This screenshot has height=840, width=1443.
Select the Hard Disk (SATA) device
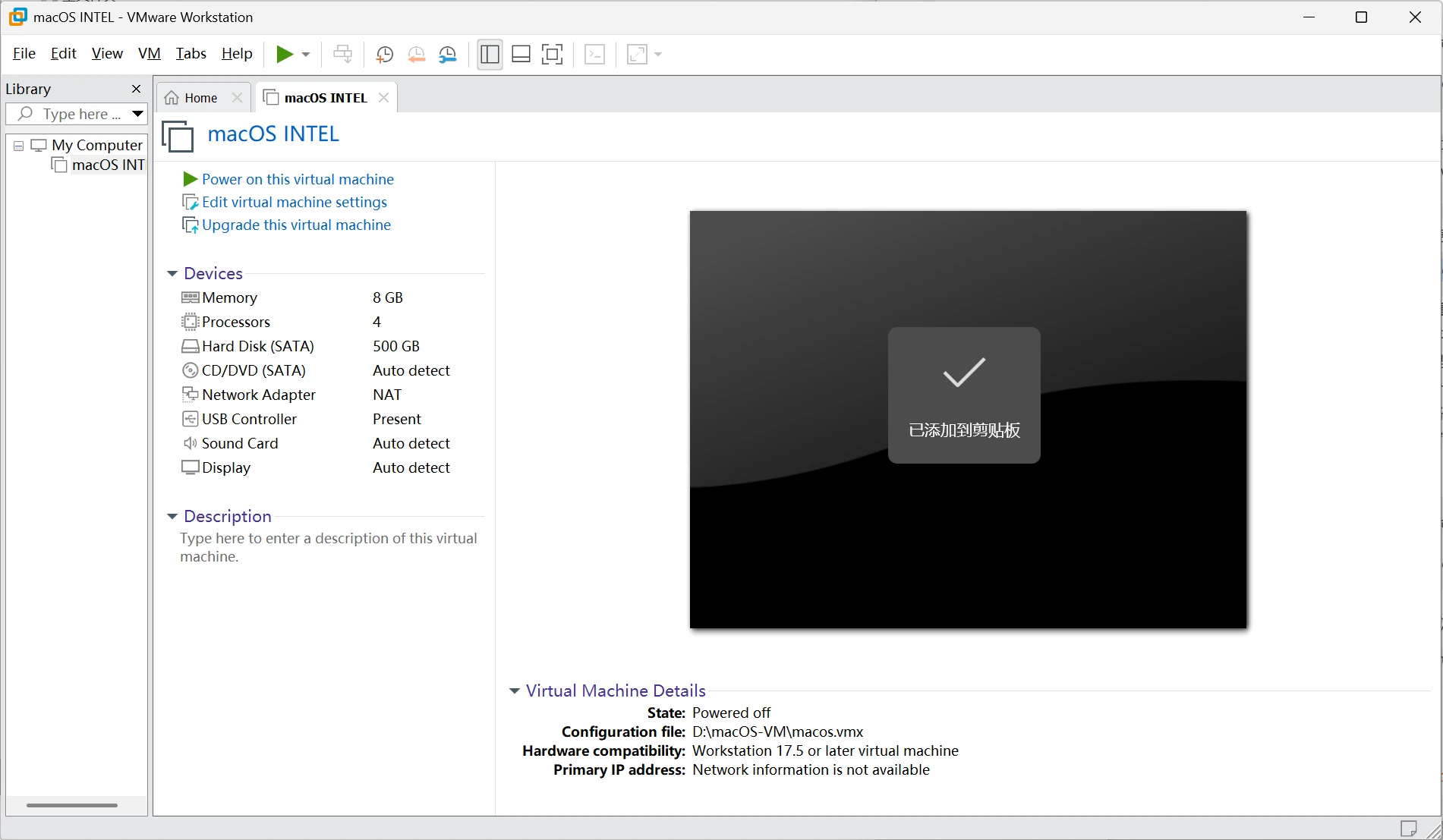331,346
